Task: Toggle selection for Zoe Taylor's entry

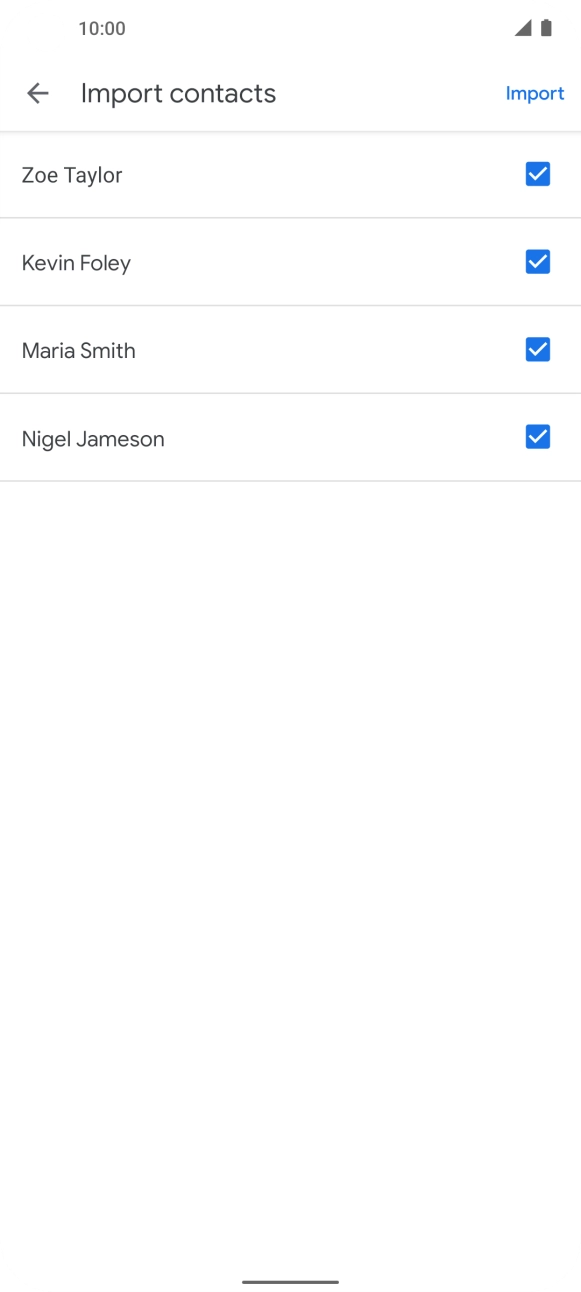Action: point(537,174)
